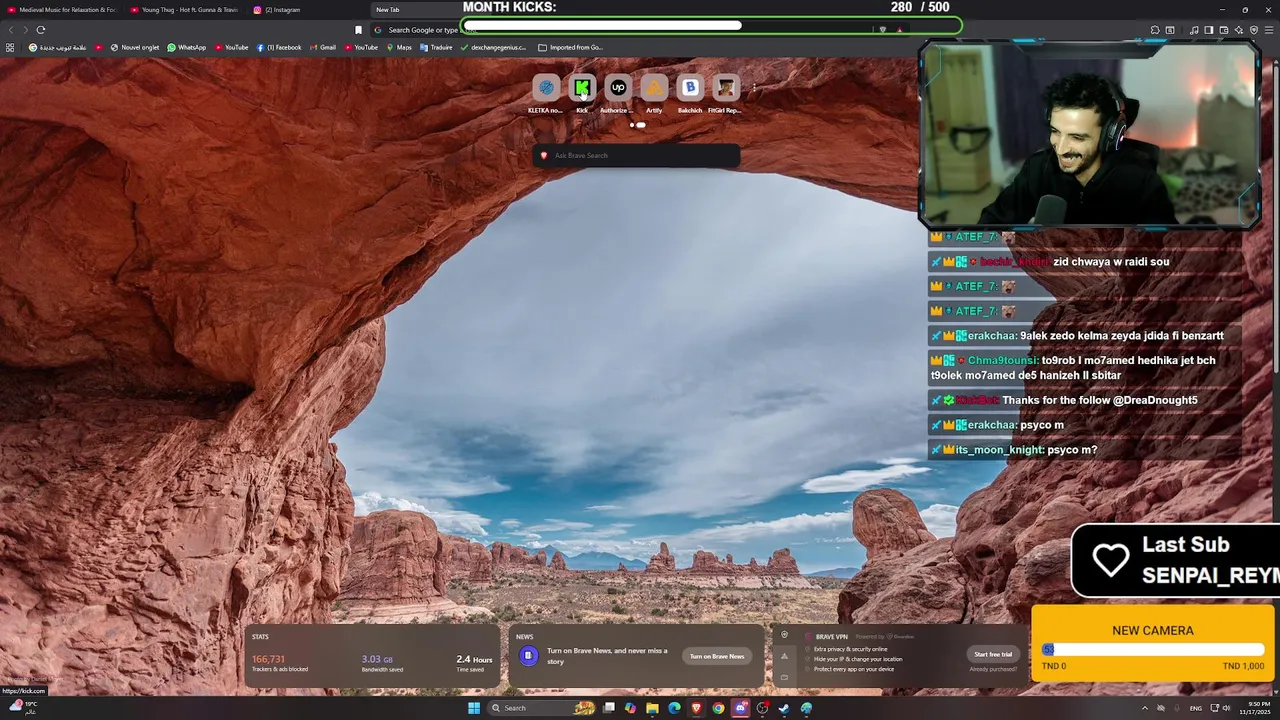
Task: Open the Brave VPN toolbar icon
Action: point(1254,30)
